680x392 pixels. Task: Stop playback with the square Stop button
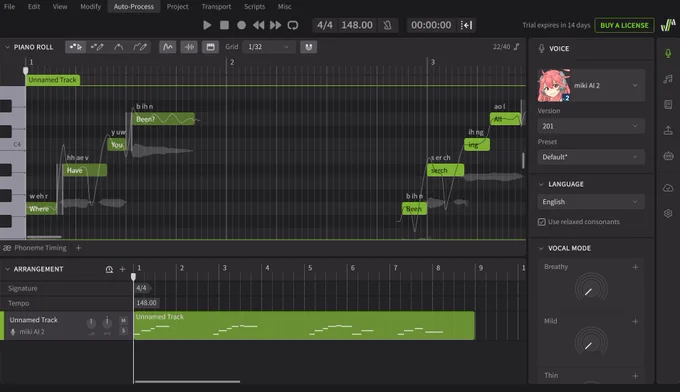point(224,25)
